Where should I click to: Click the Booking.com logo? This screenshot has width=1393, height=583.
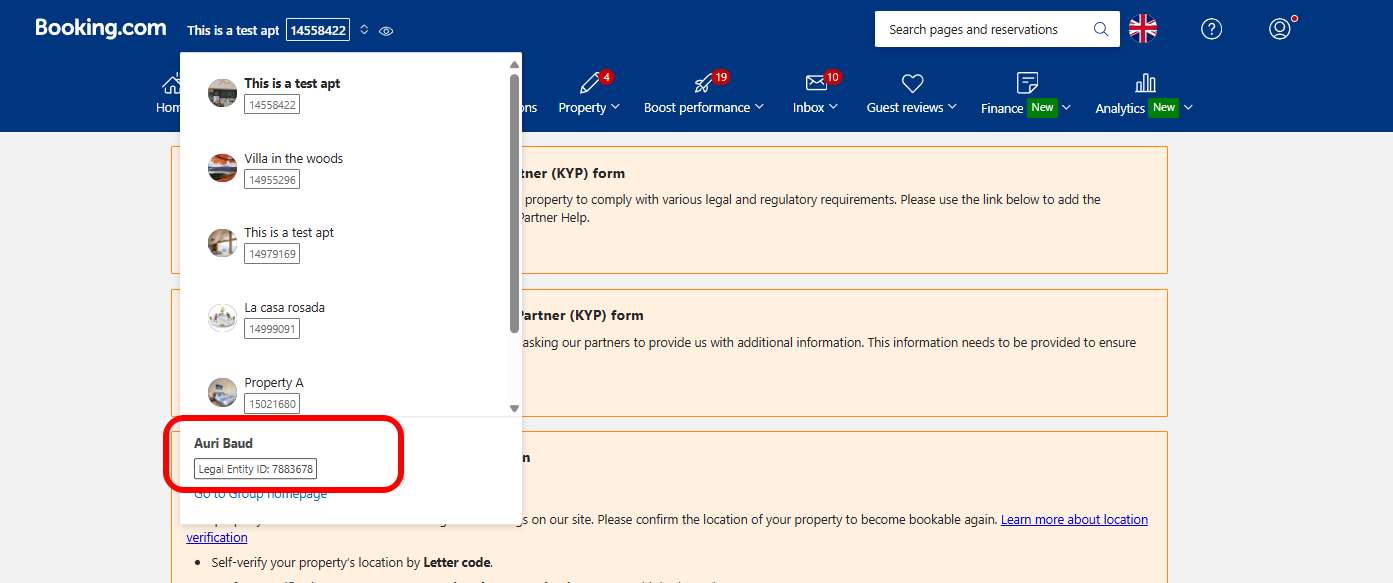[x=100, y=28]
